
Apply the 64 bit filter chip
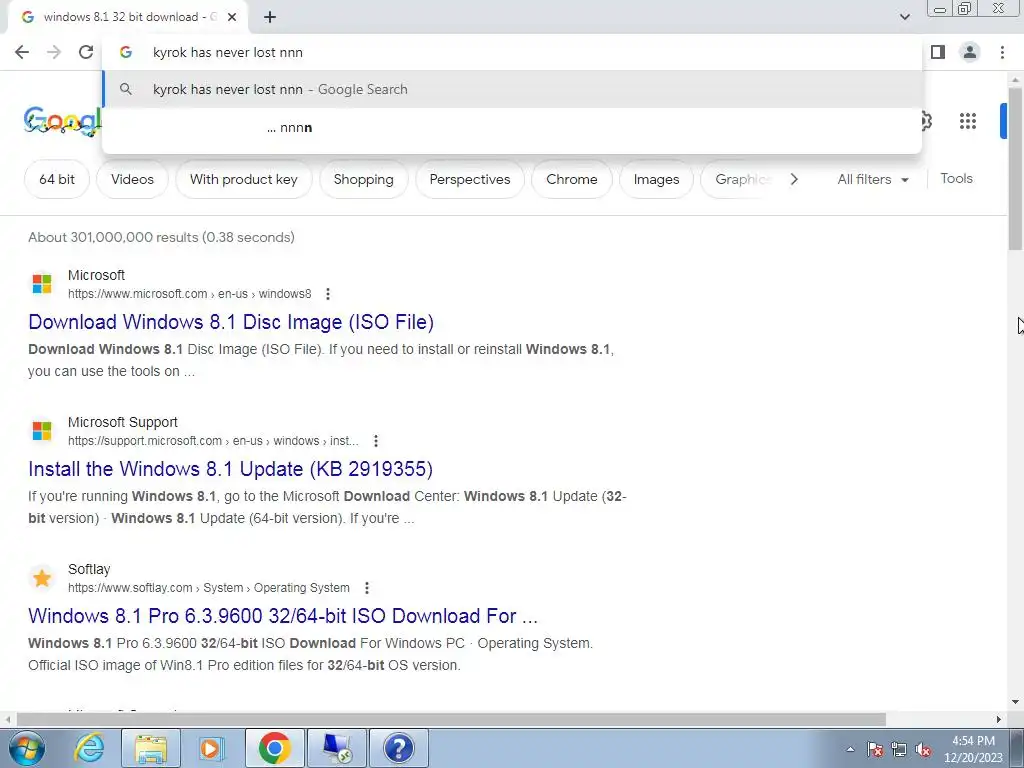click(57, 179)
